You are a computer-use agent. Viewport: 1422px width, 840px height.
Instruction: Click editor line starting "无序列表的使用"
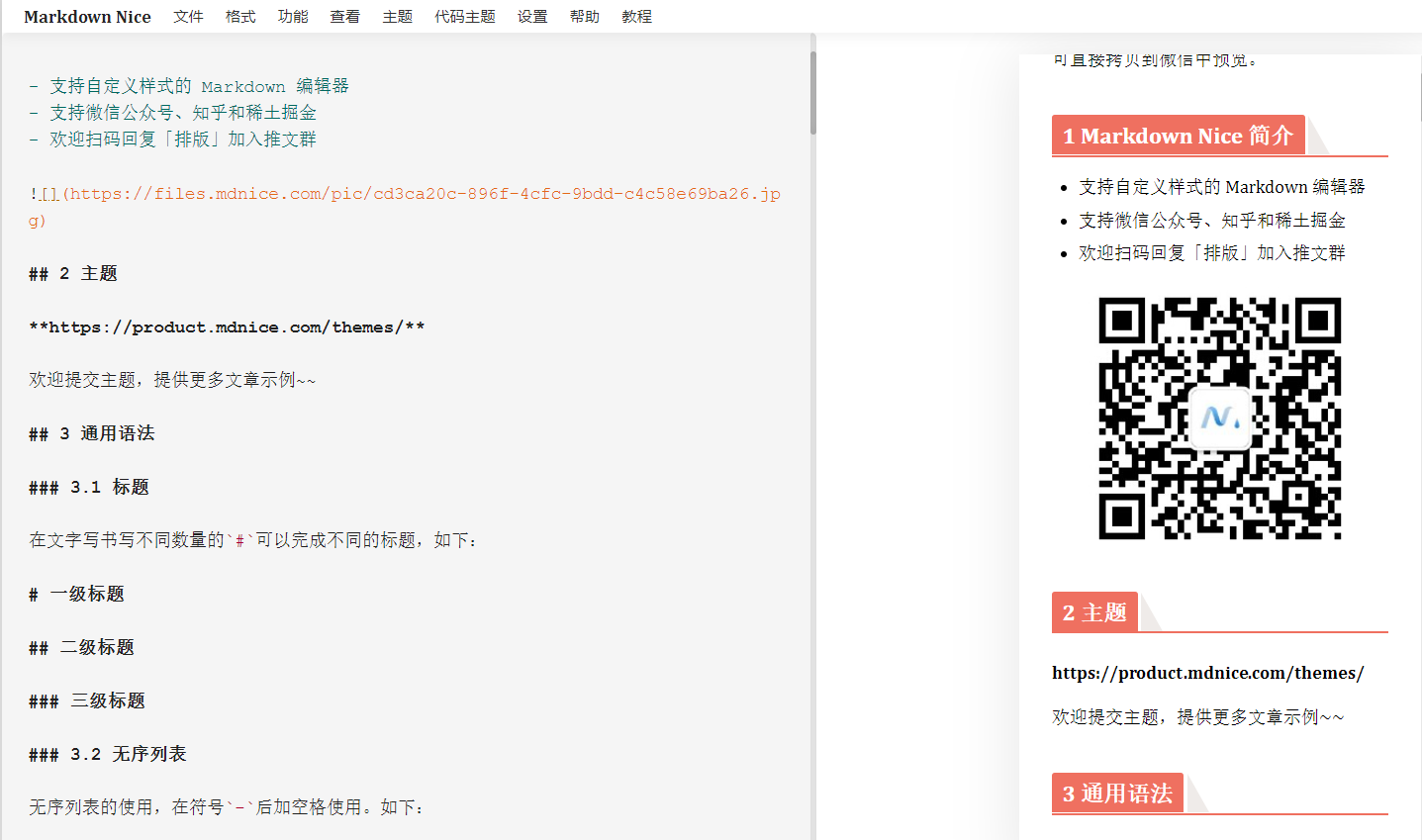tap(227, 808)
